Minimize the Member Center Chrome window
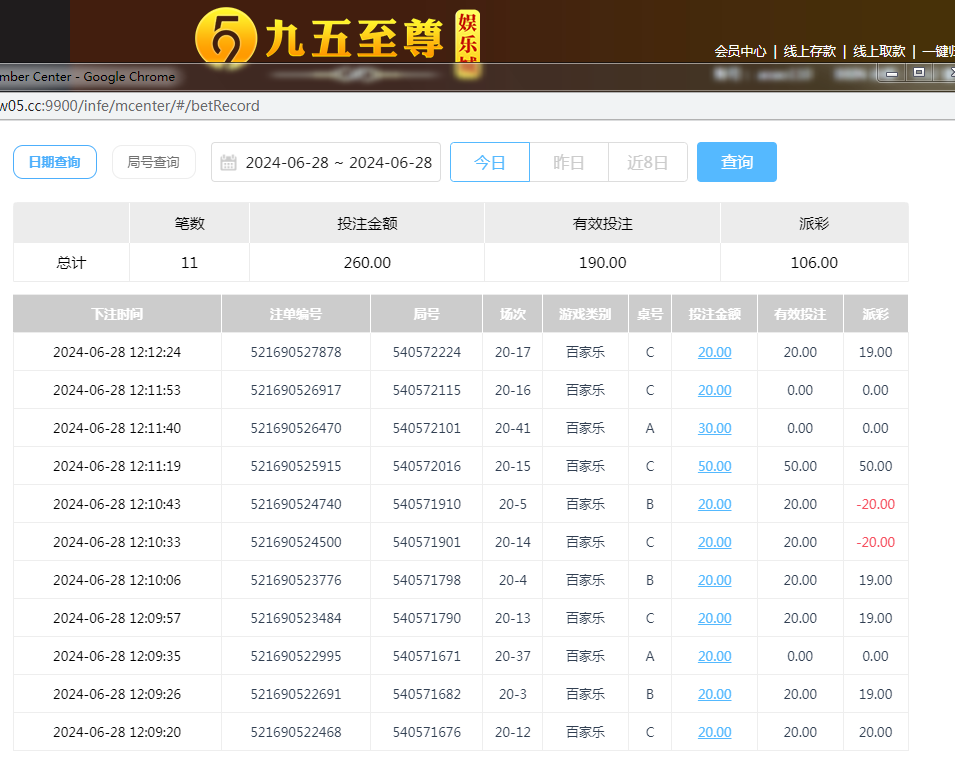Image resolution: width=955 pixels, height=769 pixels. coord(891,73)
